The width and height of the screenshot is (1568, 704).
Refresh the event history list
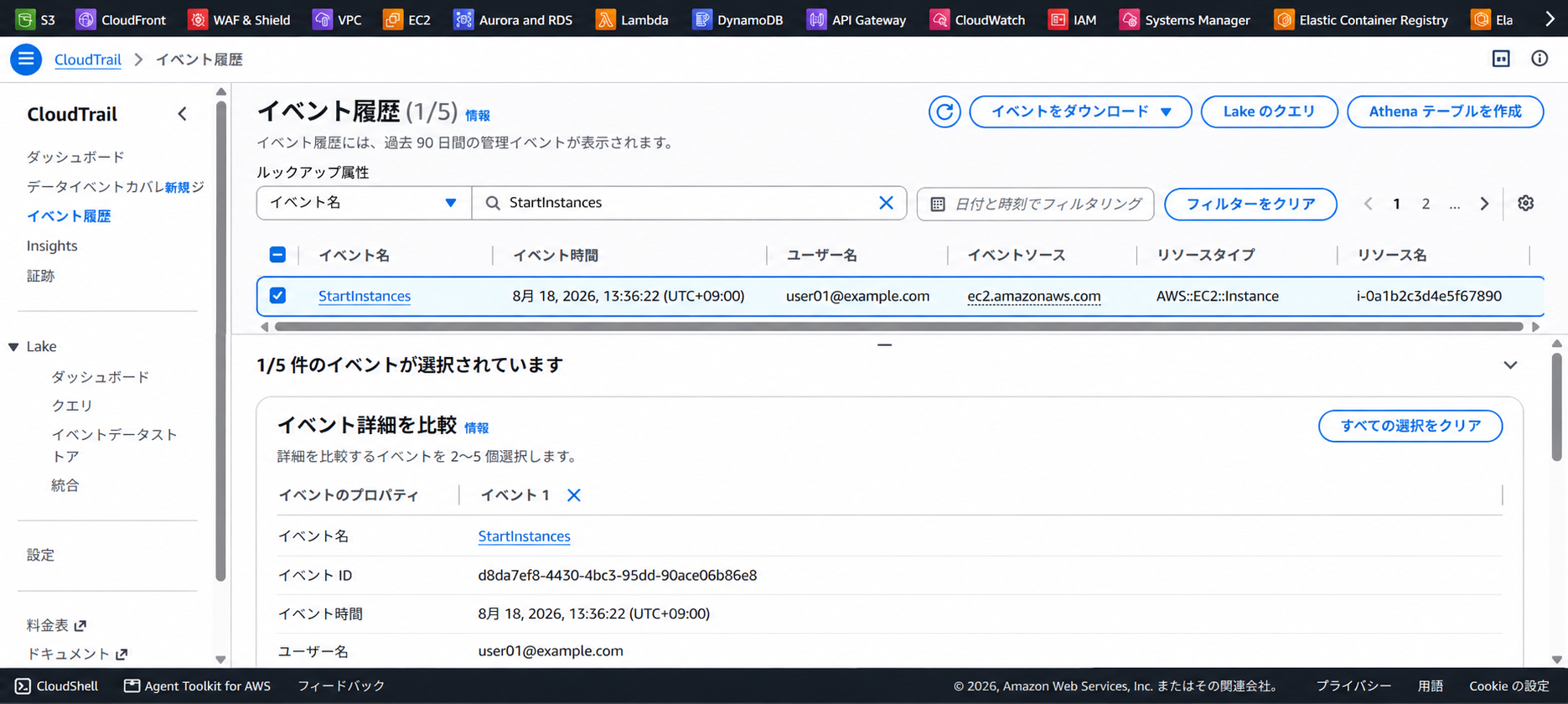click(x=944, y=111)
